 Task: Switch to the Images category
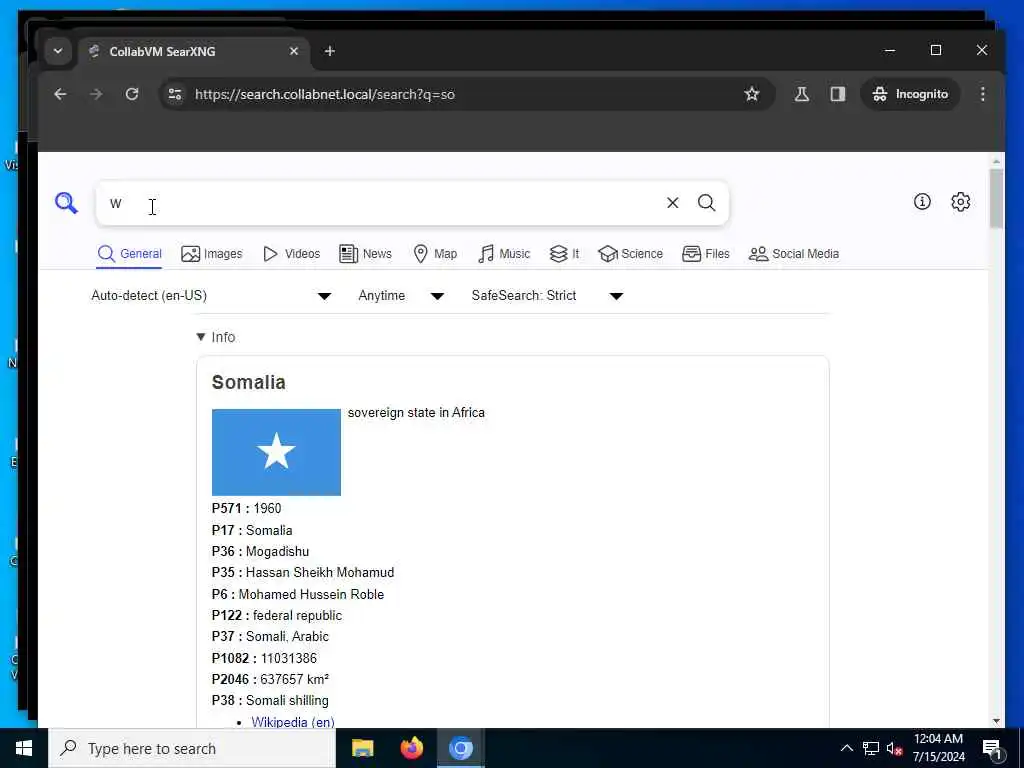click(x=212, y=254)
